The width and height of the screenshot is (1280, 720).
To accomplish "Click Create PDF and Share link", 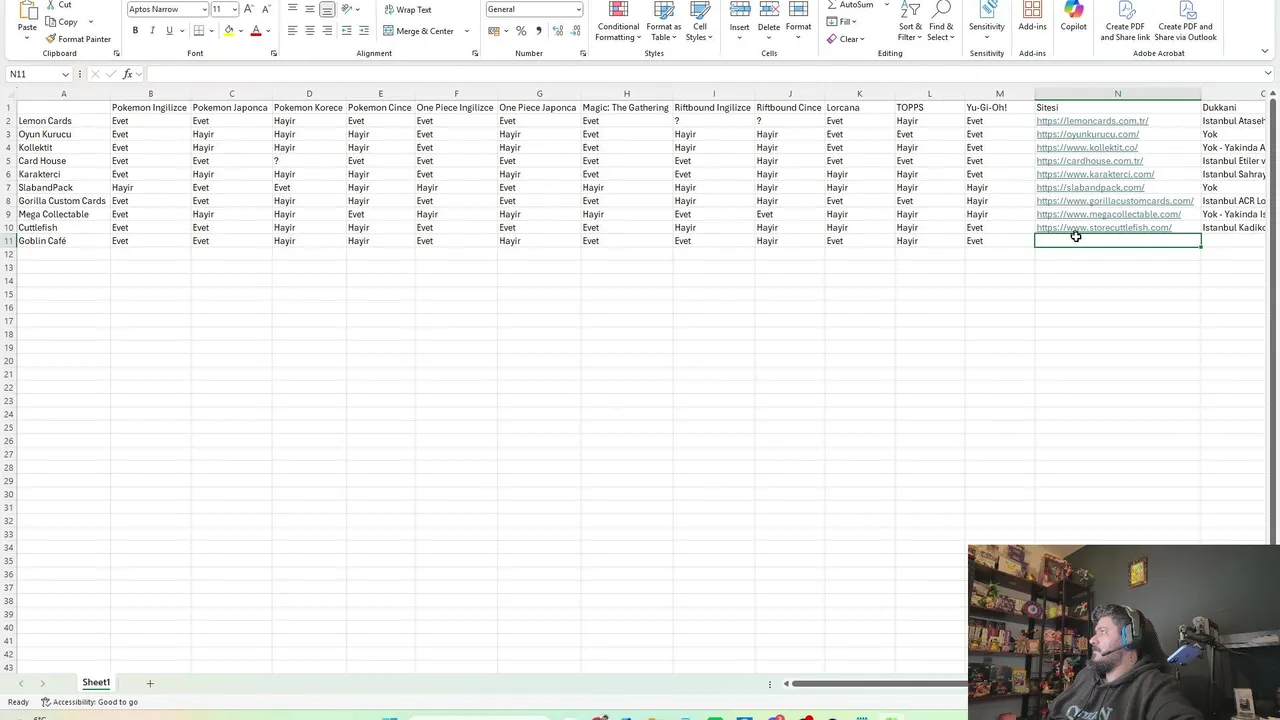I will pyautogui.click(x=1125, y=22).
